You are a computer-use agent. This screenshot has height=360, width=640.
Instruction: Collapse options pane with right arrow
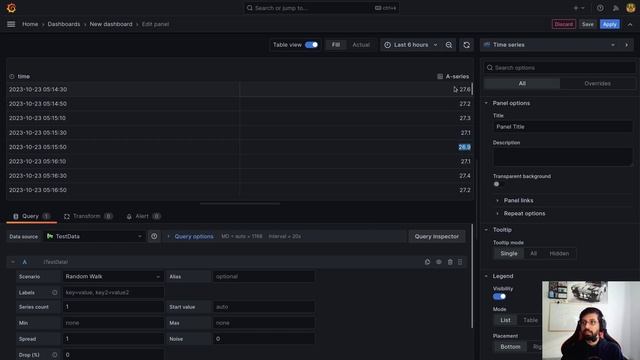click(627, 45)
